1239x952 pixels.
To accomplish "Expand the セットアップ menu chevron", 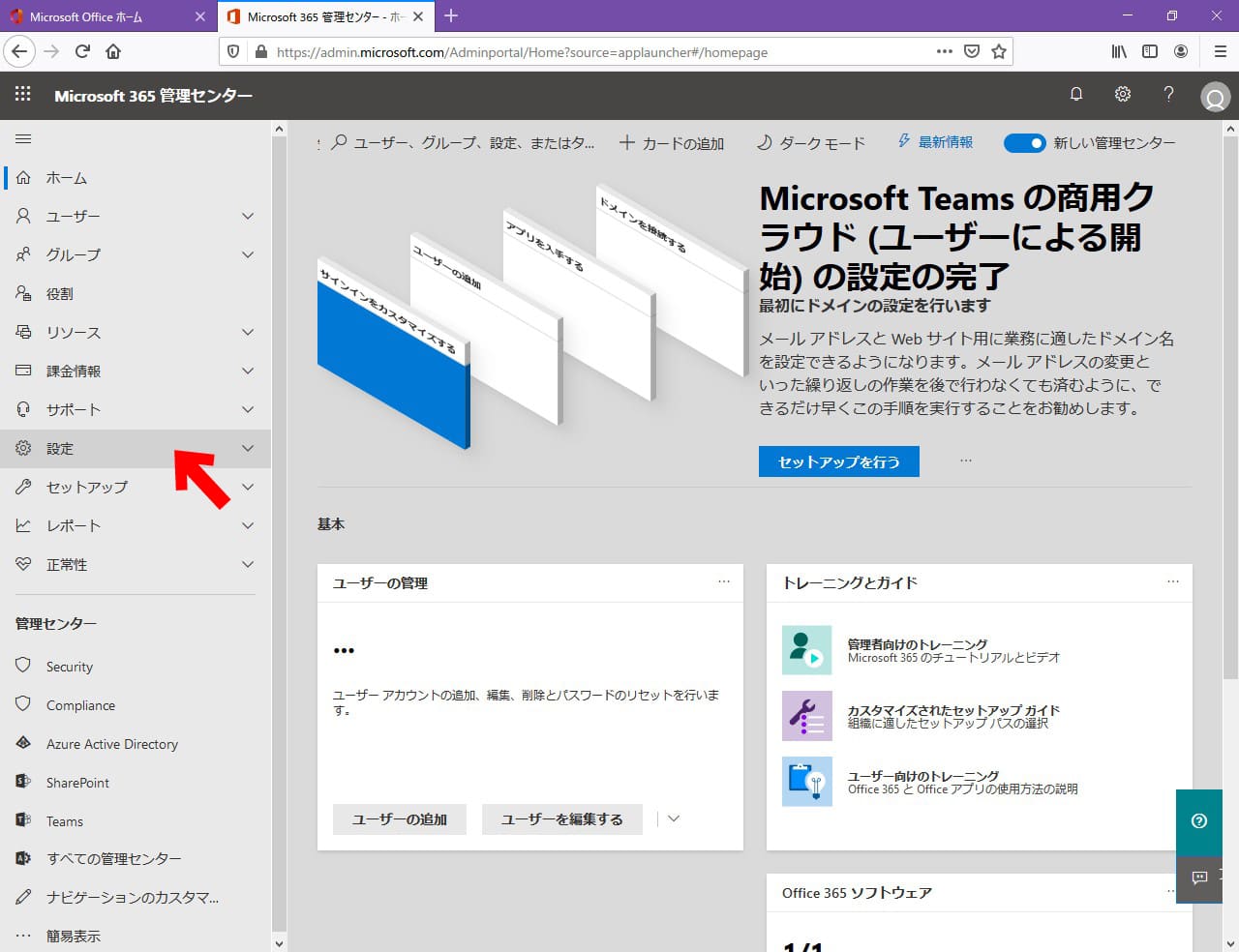I will pyautogui.click(x=248, y=487).
